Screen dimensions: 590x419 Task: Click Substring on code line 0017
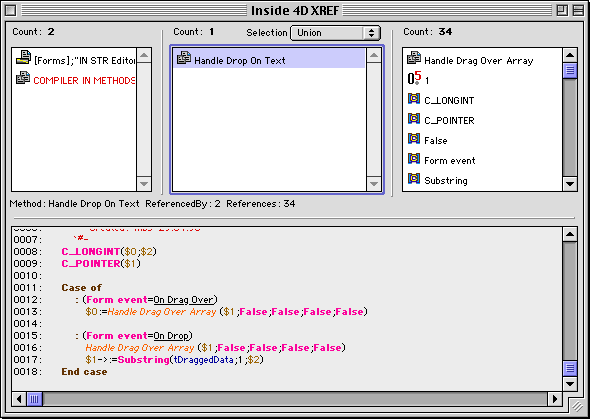[144, 360]
